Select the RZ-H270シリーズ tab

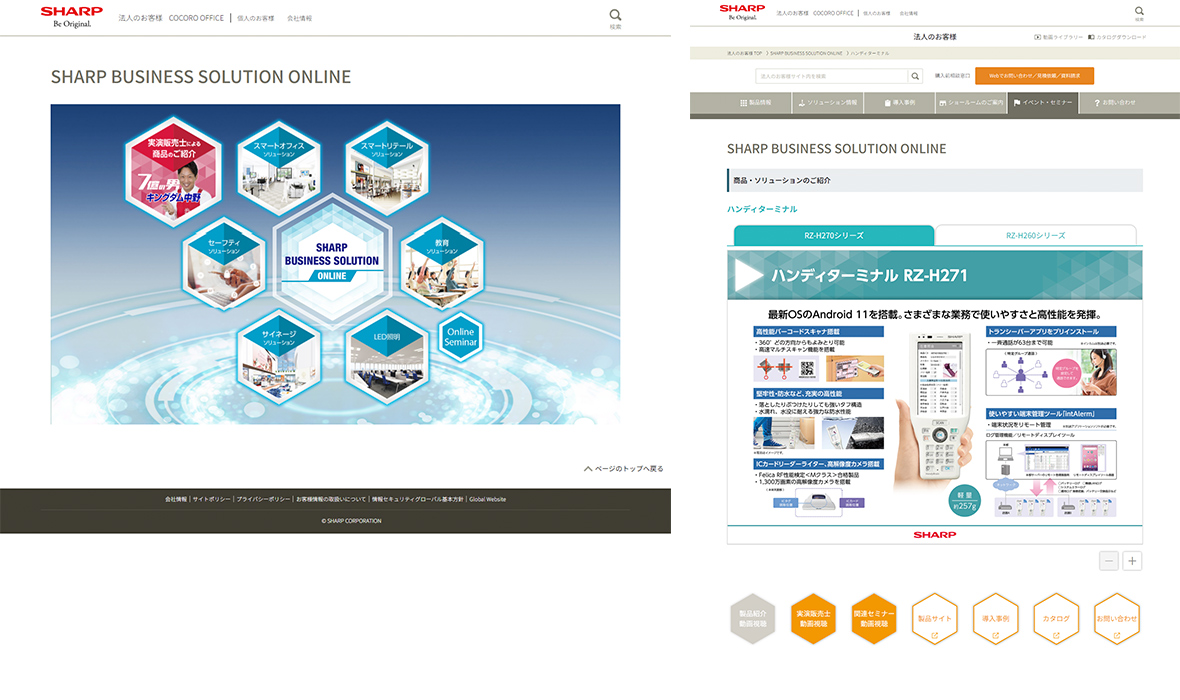coord(834,236)
